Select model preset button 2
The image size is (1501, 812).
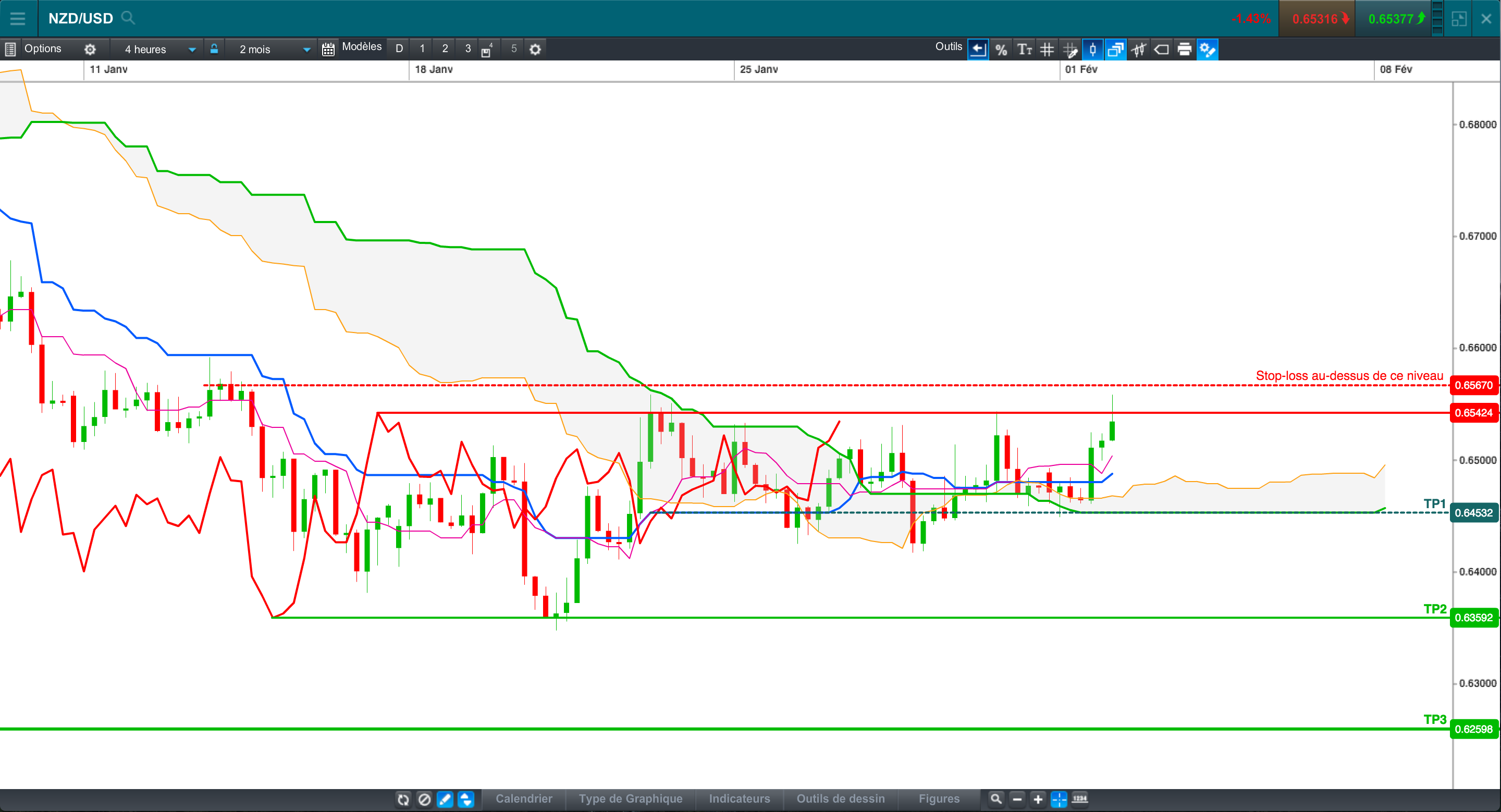tap(445, 49)
